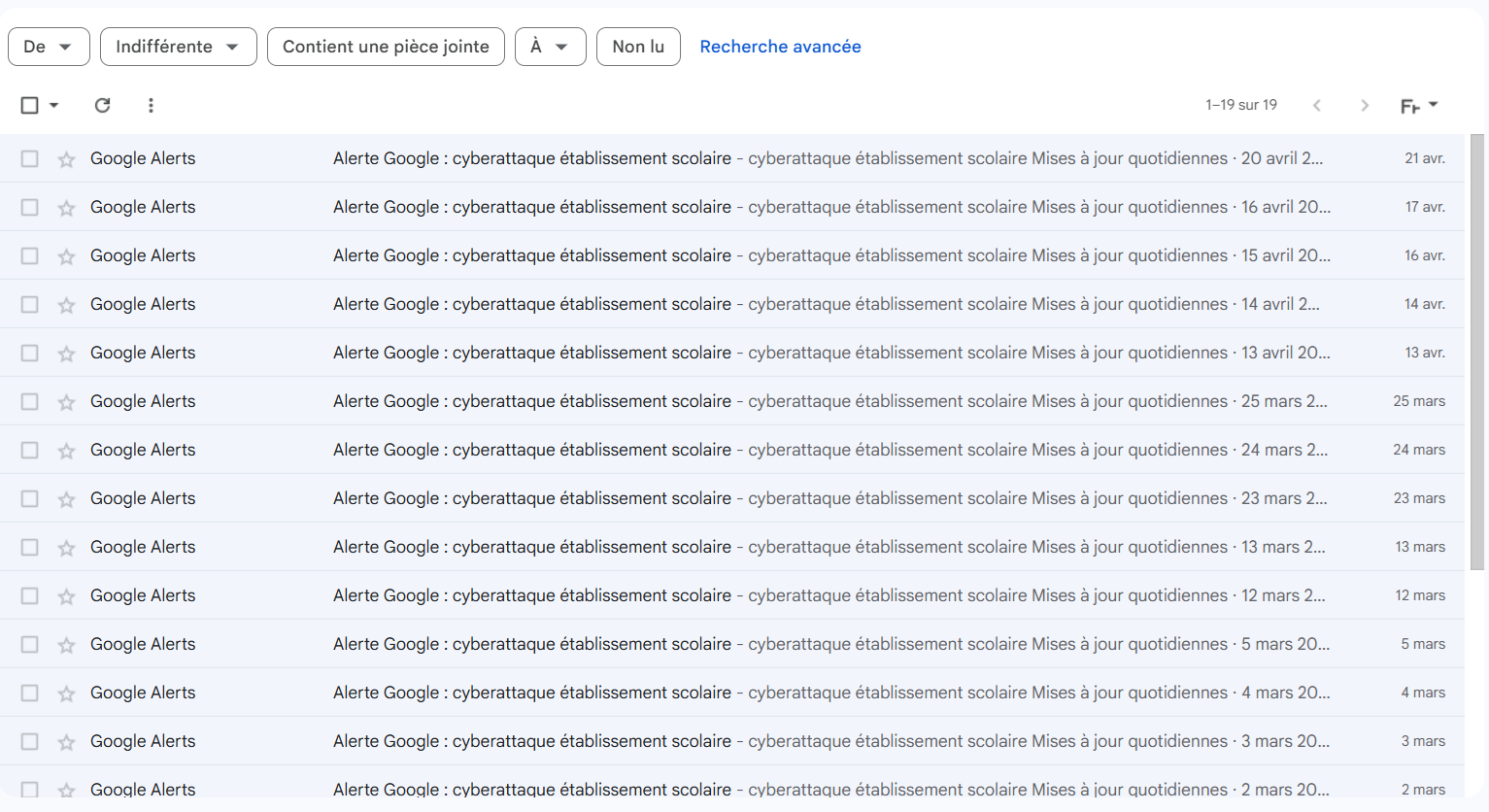1489x812 pixels.
Task: Open the alert email previewing 5 mars
Action: [x=732, y=644]
